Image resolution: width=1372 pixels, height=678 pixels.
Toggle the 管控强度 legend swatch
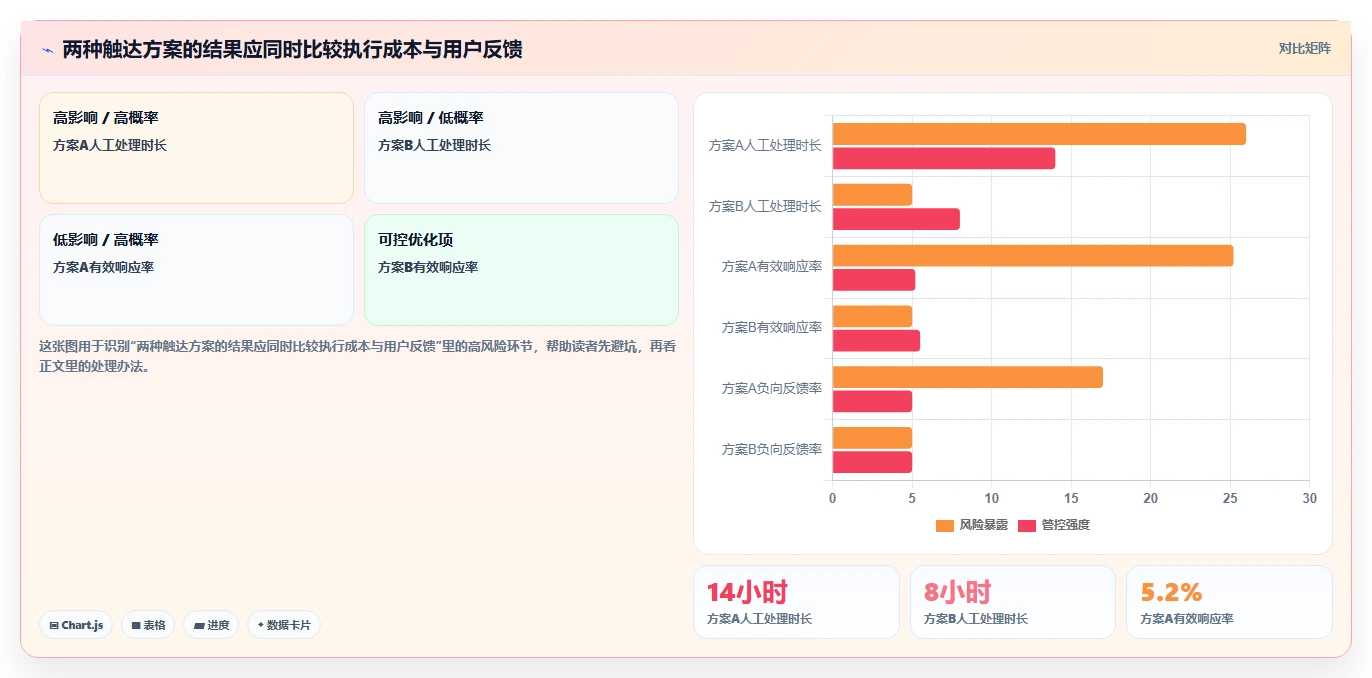click(1027, 525)
